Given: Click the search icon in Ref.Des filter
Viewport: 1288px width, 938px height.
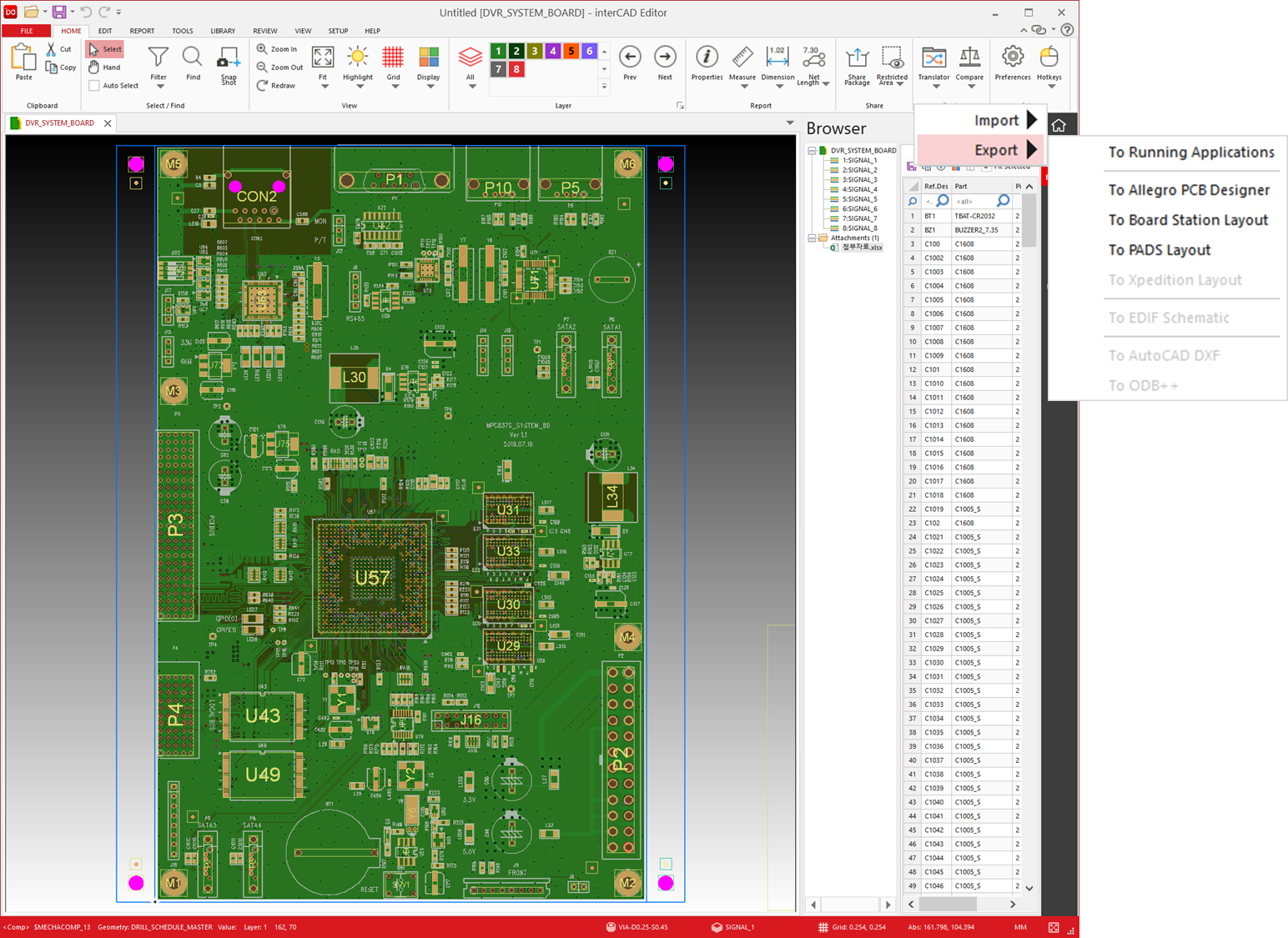Looking at the screenshot, I should (x=942, y=201).
